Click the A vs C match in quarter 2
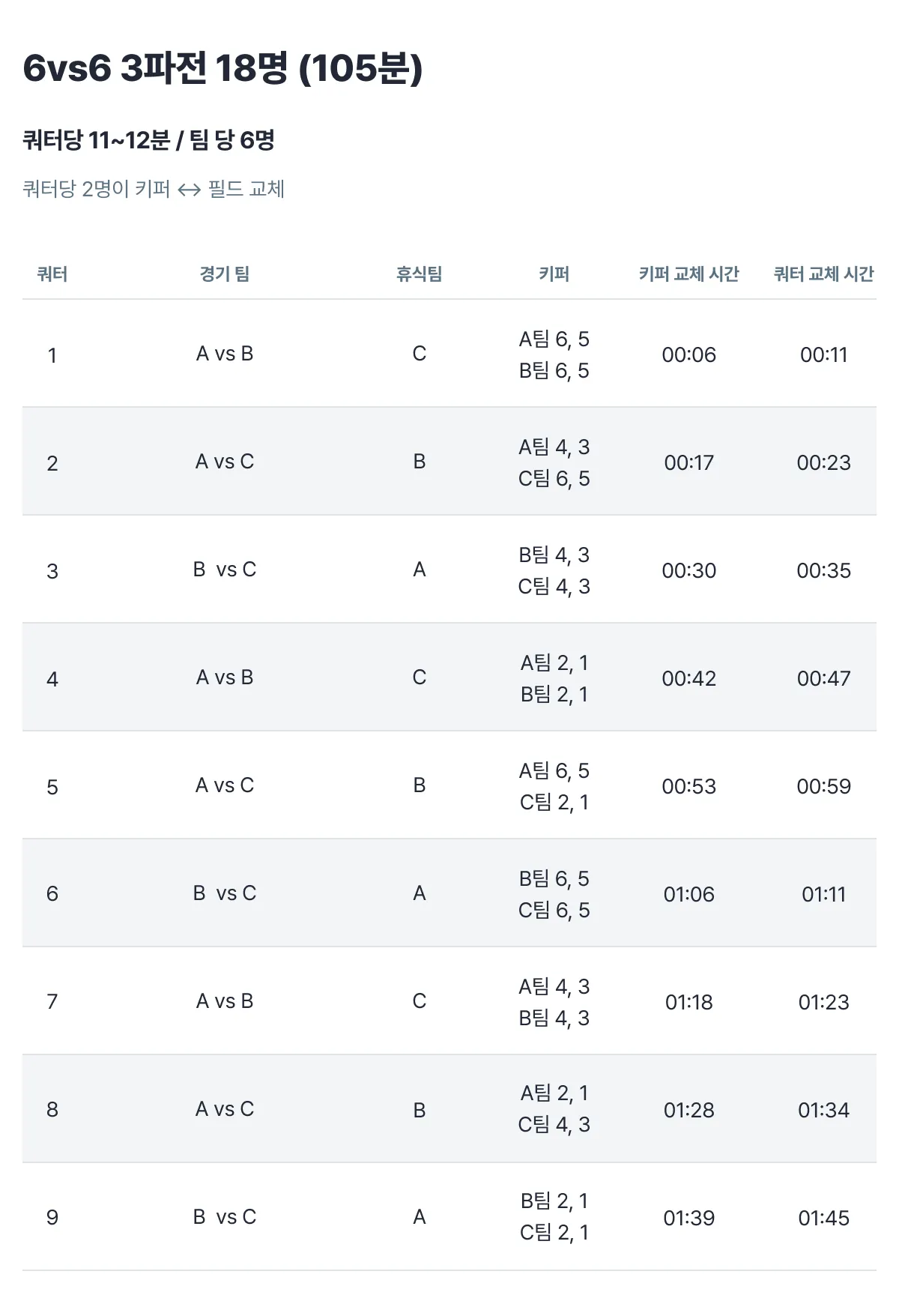The image size is (899, 1316). coord(225,462)
